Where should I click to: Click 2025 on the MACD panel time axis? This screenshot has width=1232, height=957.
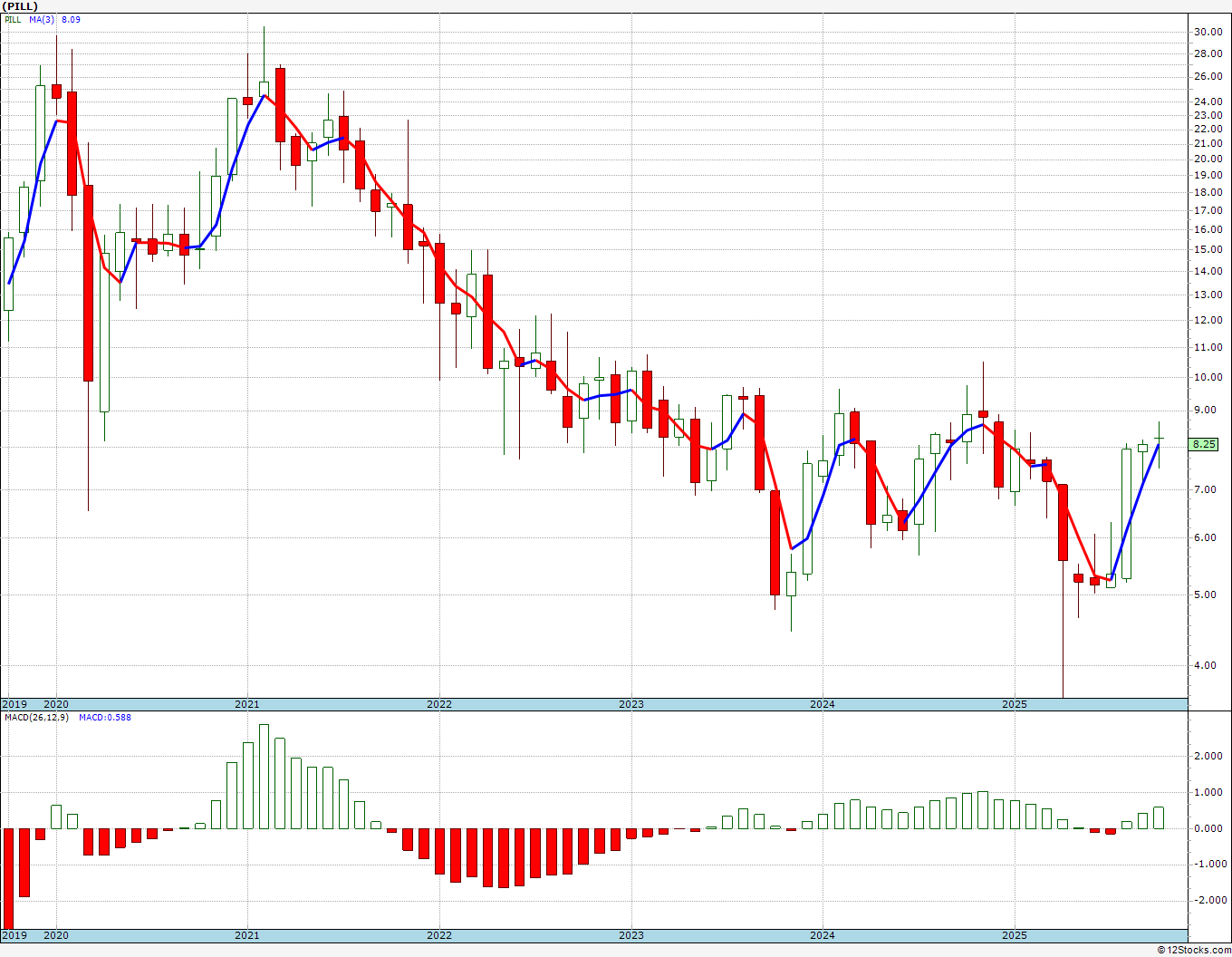coord(1015,935)
